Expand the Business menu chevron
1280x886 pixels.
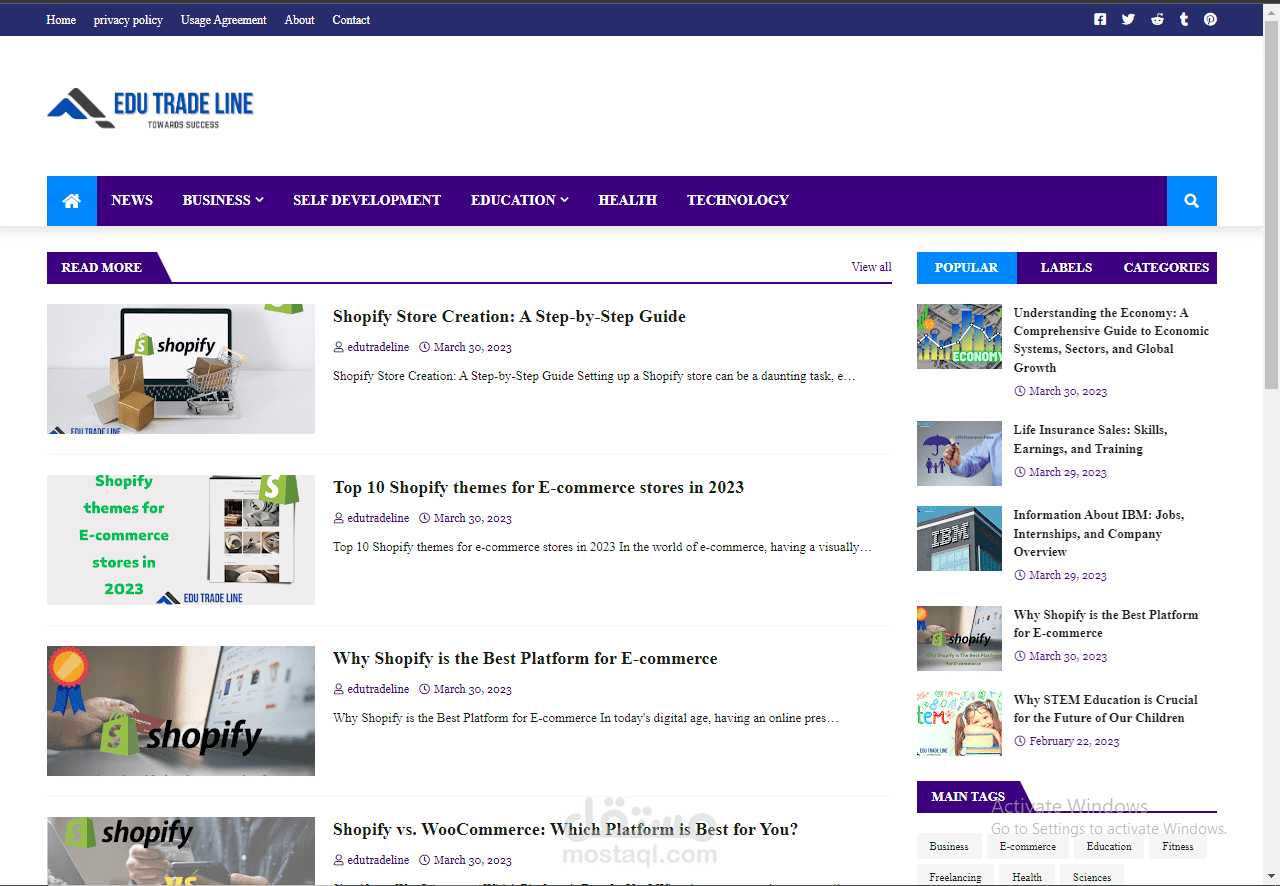click(260, 200)
